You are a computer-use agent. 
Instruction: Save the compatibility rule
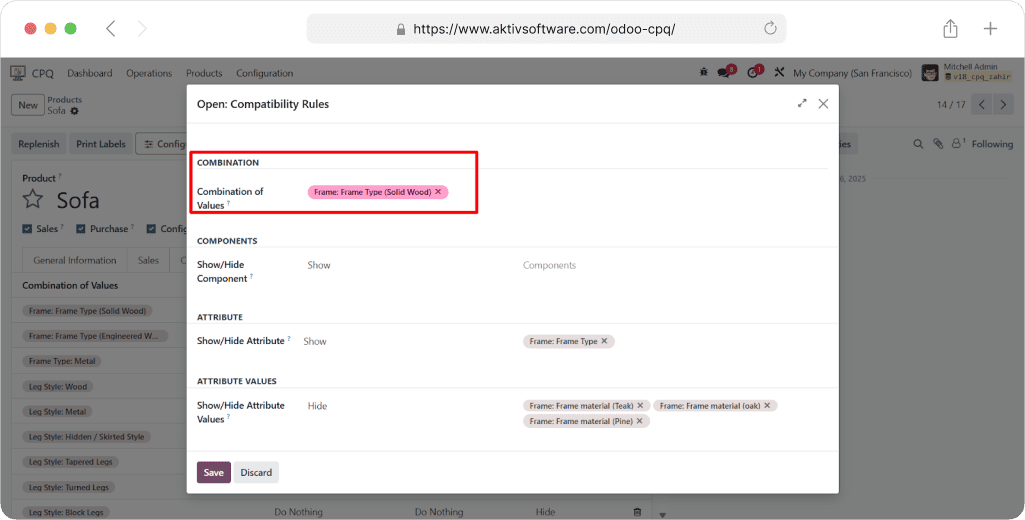pos(213,473)
